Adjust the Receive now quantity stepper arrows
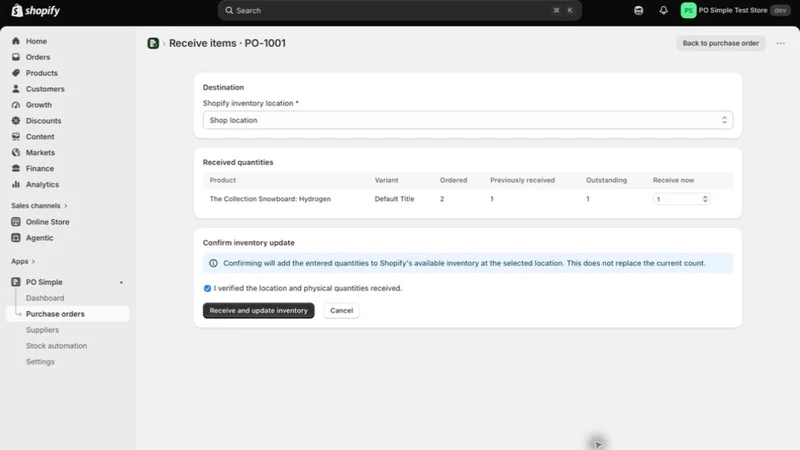Screen dimensions: 800x450 click(705, 199)
